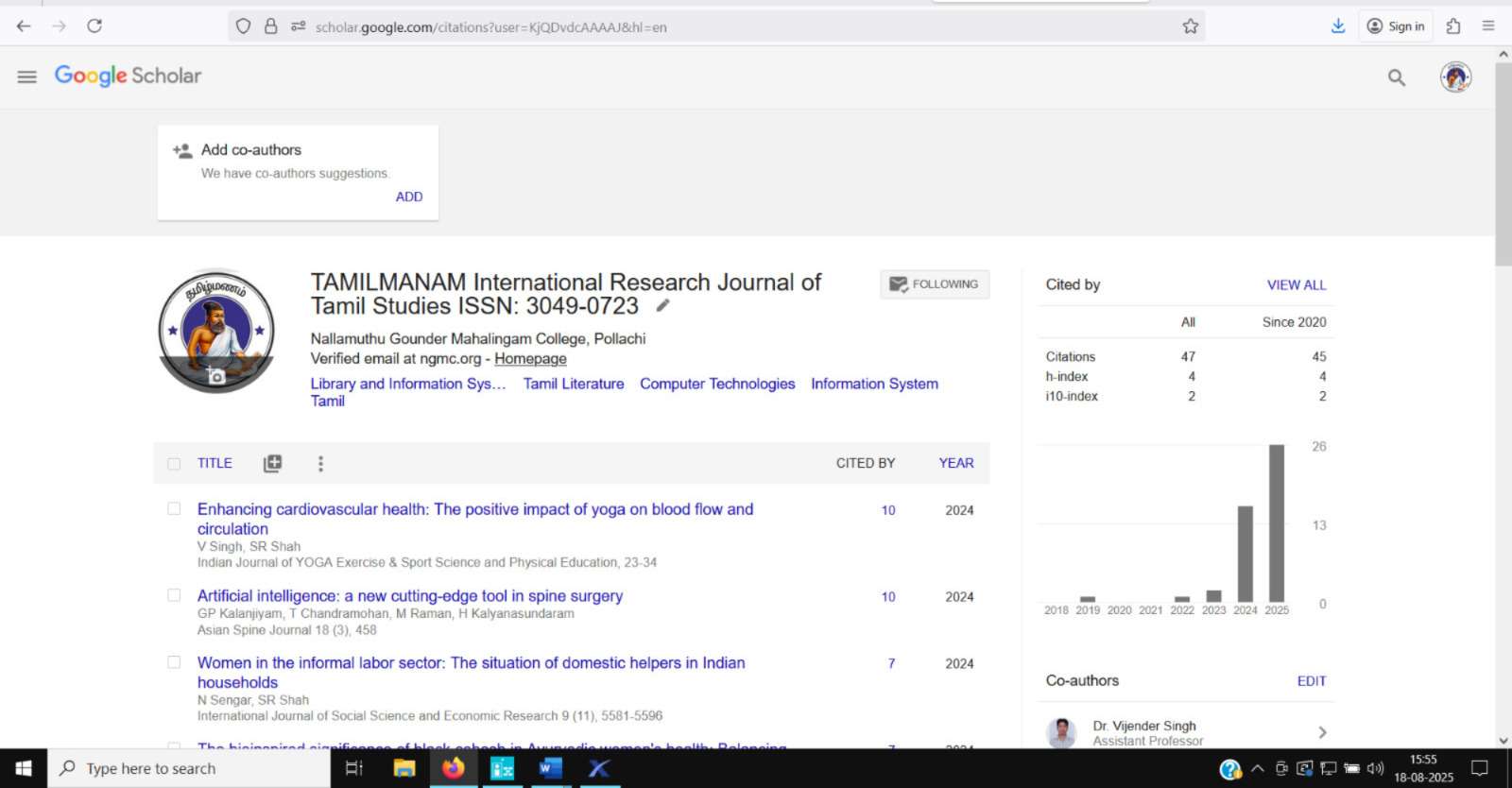The width and height of the screenshot is (1512, 788).
Task: Sort articles by TITLE header
Action: [215, 463]
